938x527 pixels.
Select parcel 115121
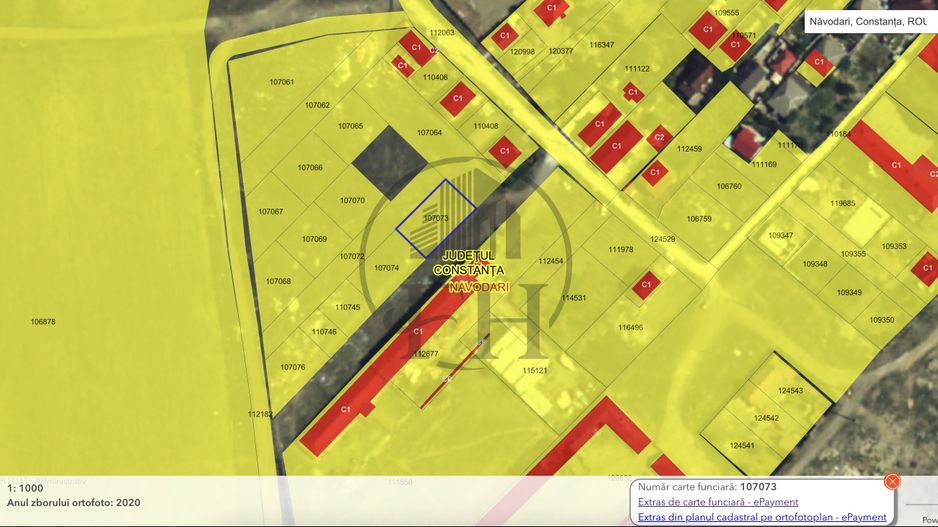[x=535, y=370]
